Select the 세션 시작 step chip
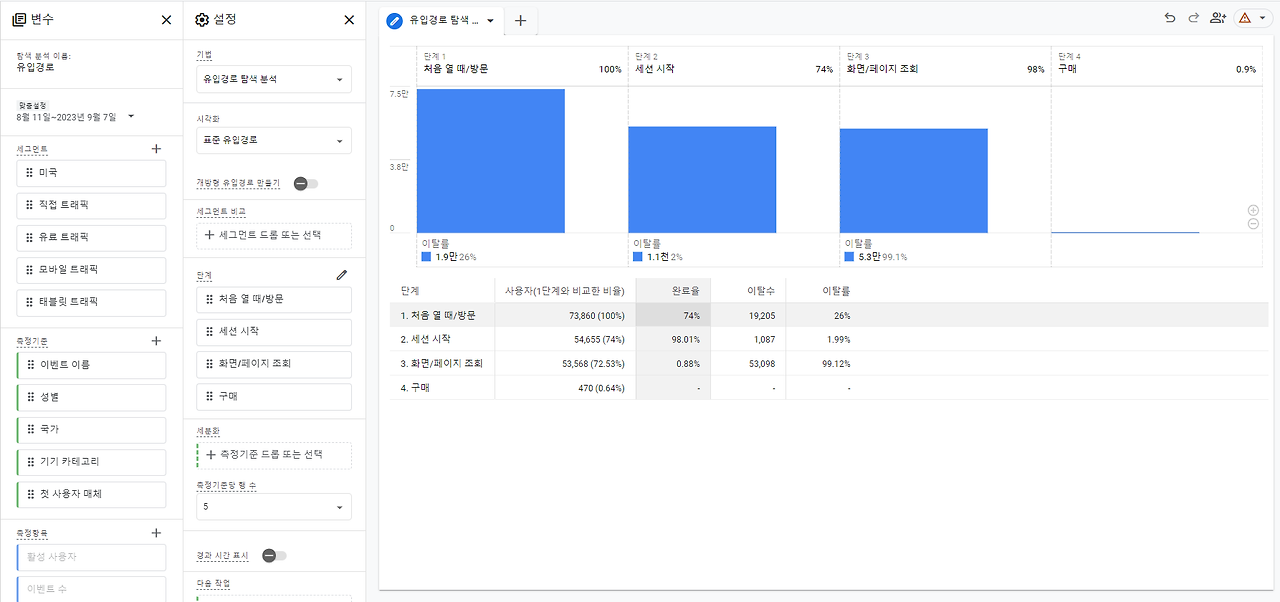Viewport: 1280px width, 602px height. pos(274,331)
